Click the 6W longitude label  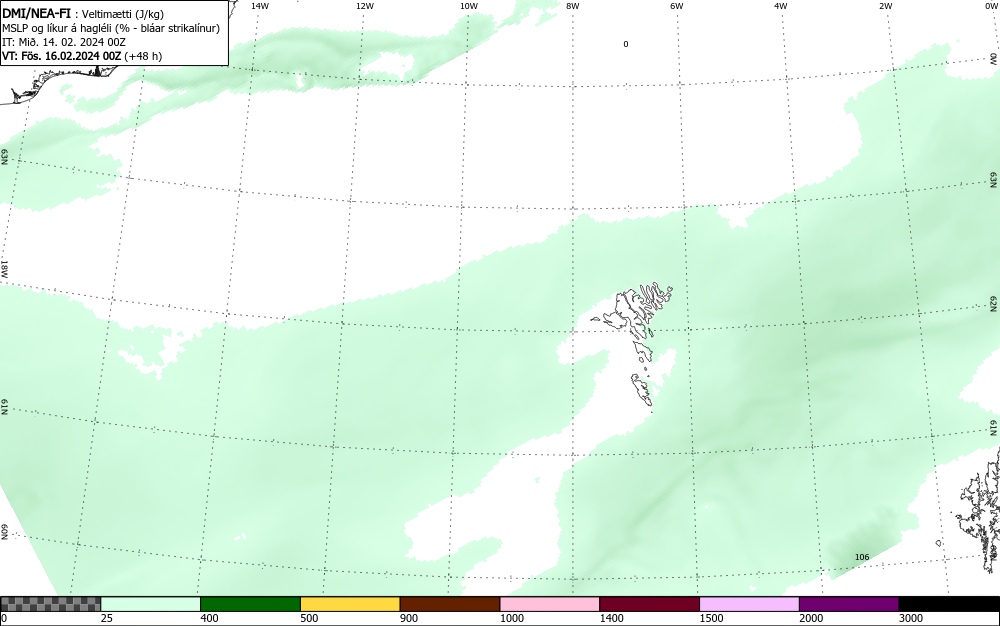pyautogui.click(x=677, y=6)
